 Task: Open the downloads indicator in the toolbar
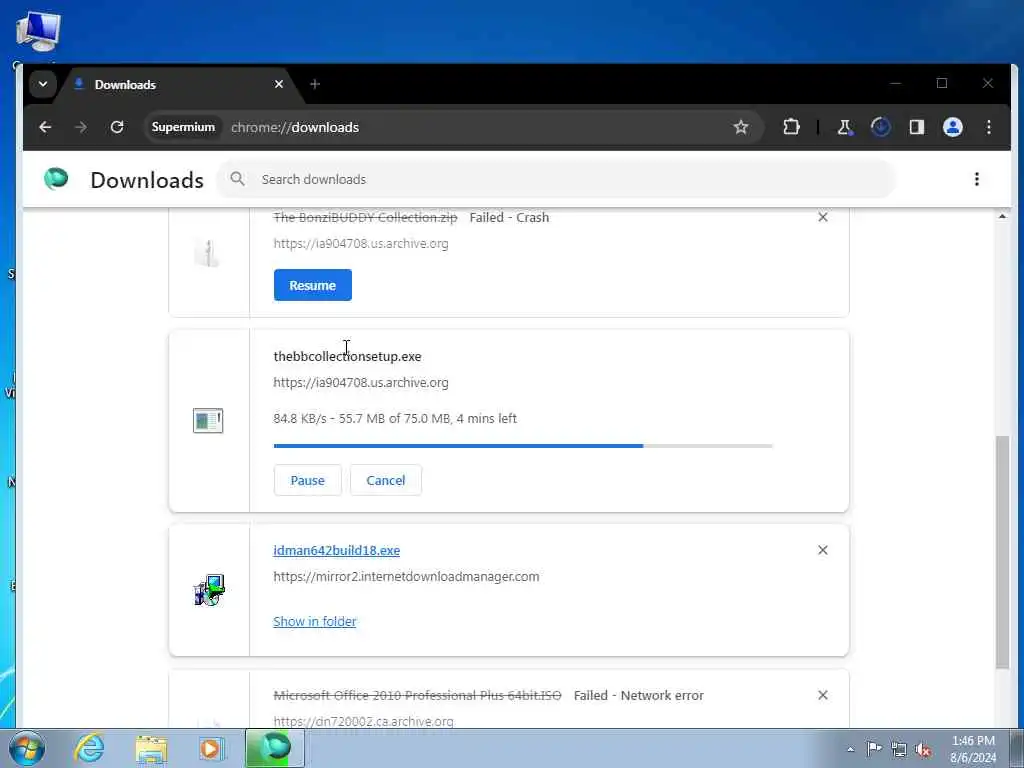click(x=881, y=127)
